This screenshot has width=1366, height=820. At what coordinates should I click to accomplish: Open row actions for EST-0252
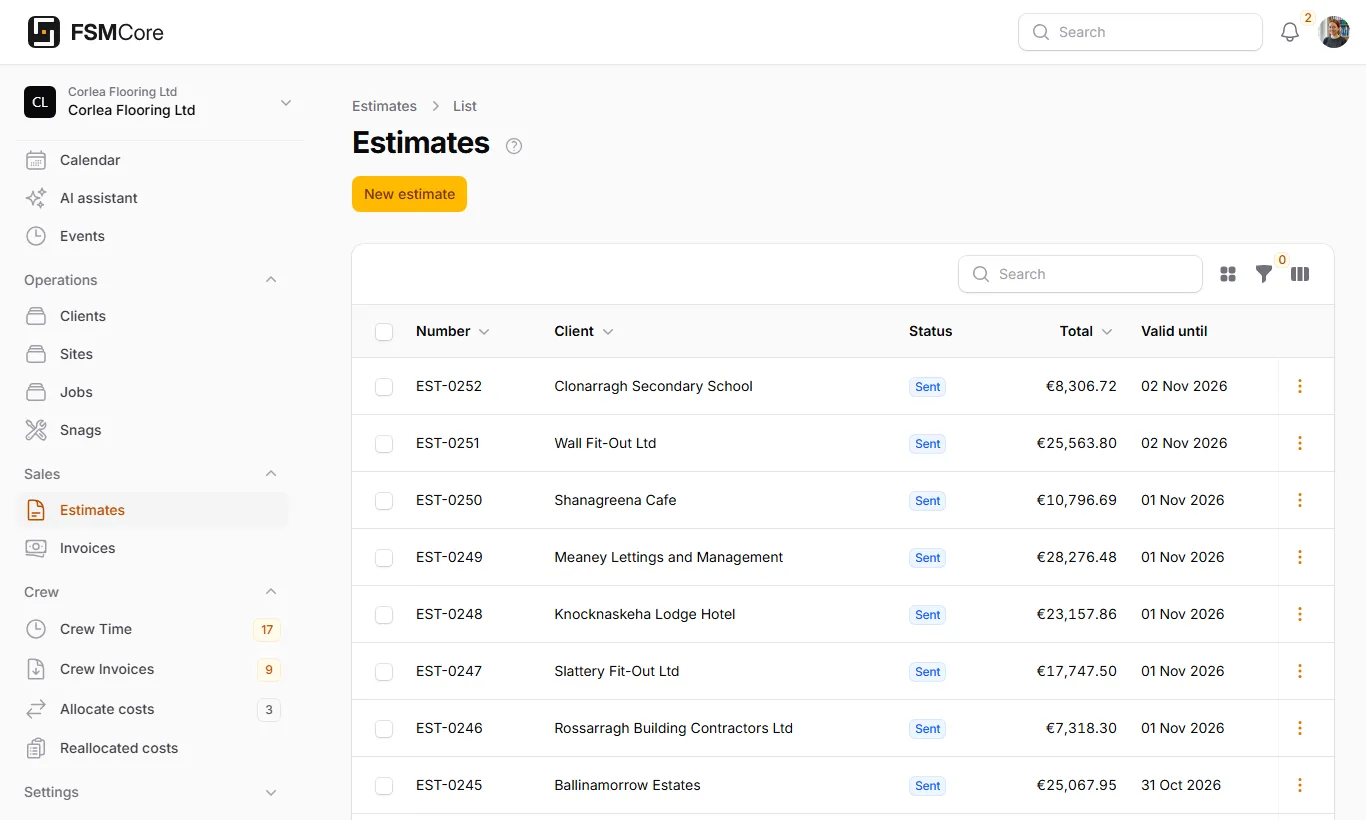[x=1300, y=386]
